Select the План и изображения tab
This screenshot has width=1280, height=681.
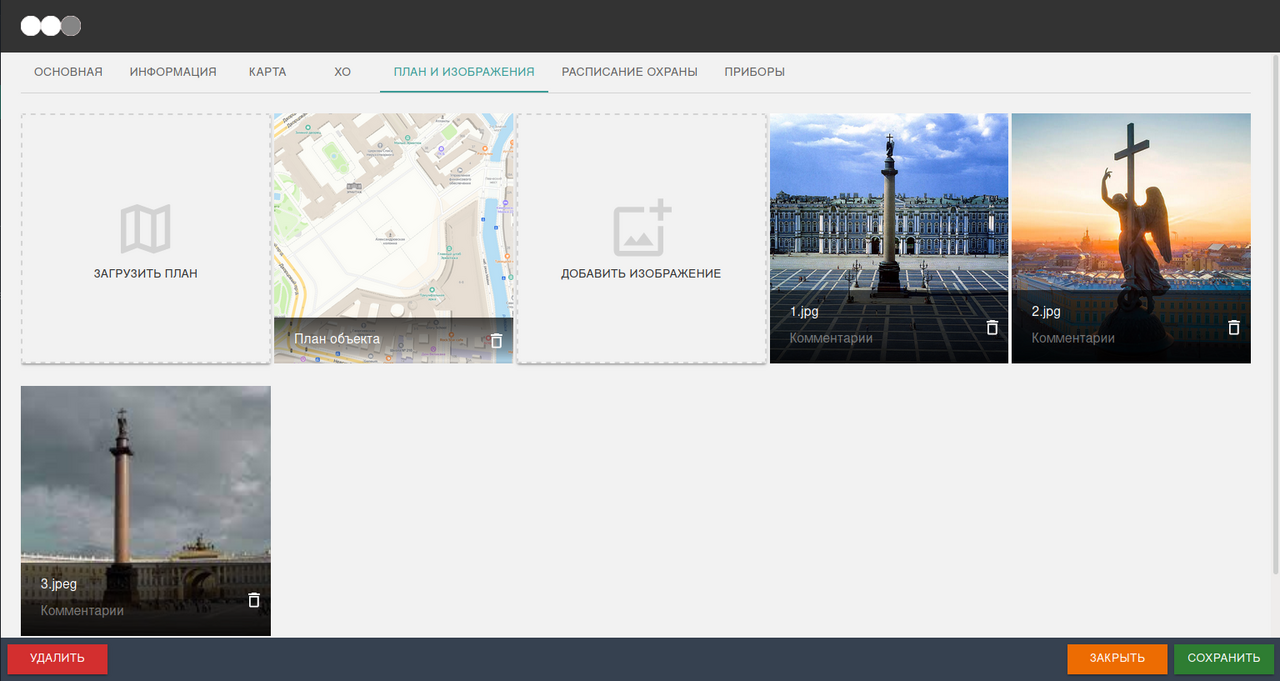[x=464, y=72]
